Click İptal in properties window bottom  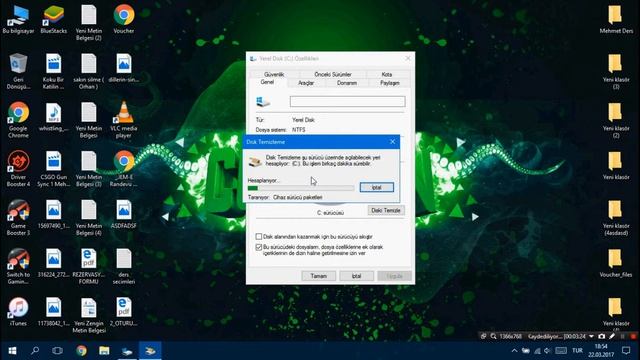click(x=356, y=276)
